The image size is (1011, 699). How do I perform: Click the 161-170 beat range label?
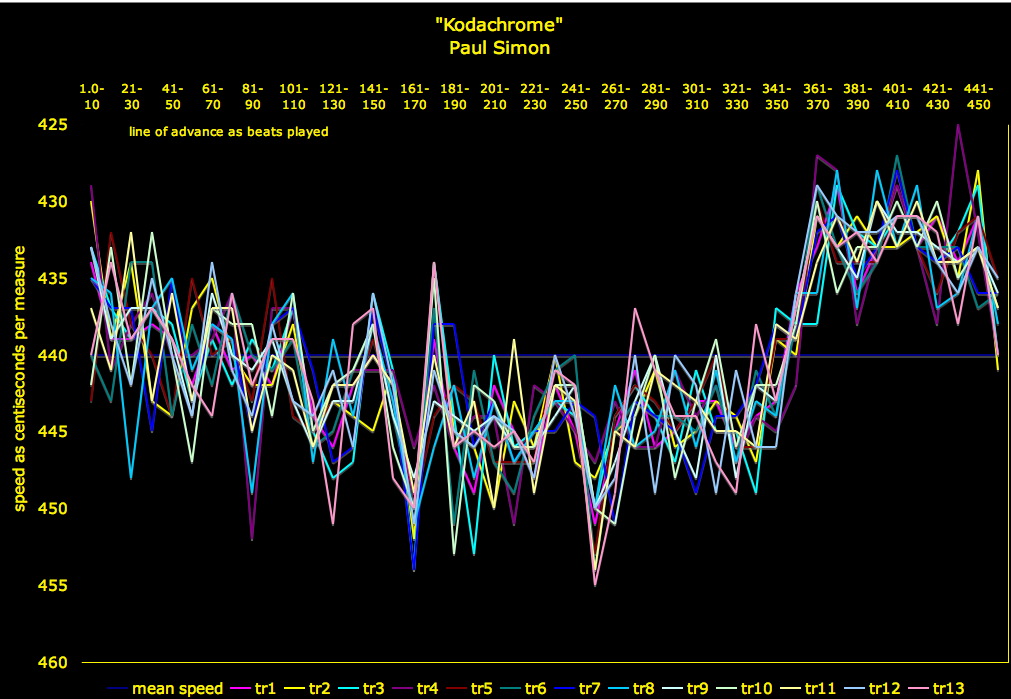[413, 96]
